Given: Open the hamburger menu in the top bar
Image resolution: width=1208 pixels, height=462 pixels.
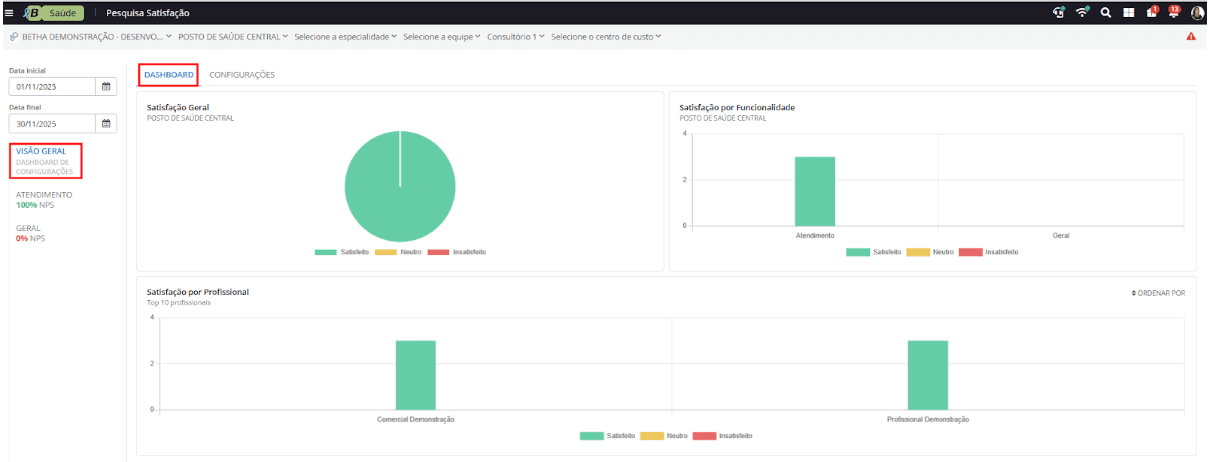Looking at the screenshot, I should click(x=9, y=13).
